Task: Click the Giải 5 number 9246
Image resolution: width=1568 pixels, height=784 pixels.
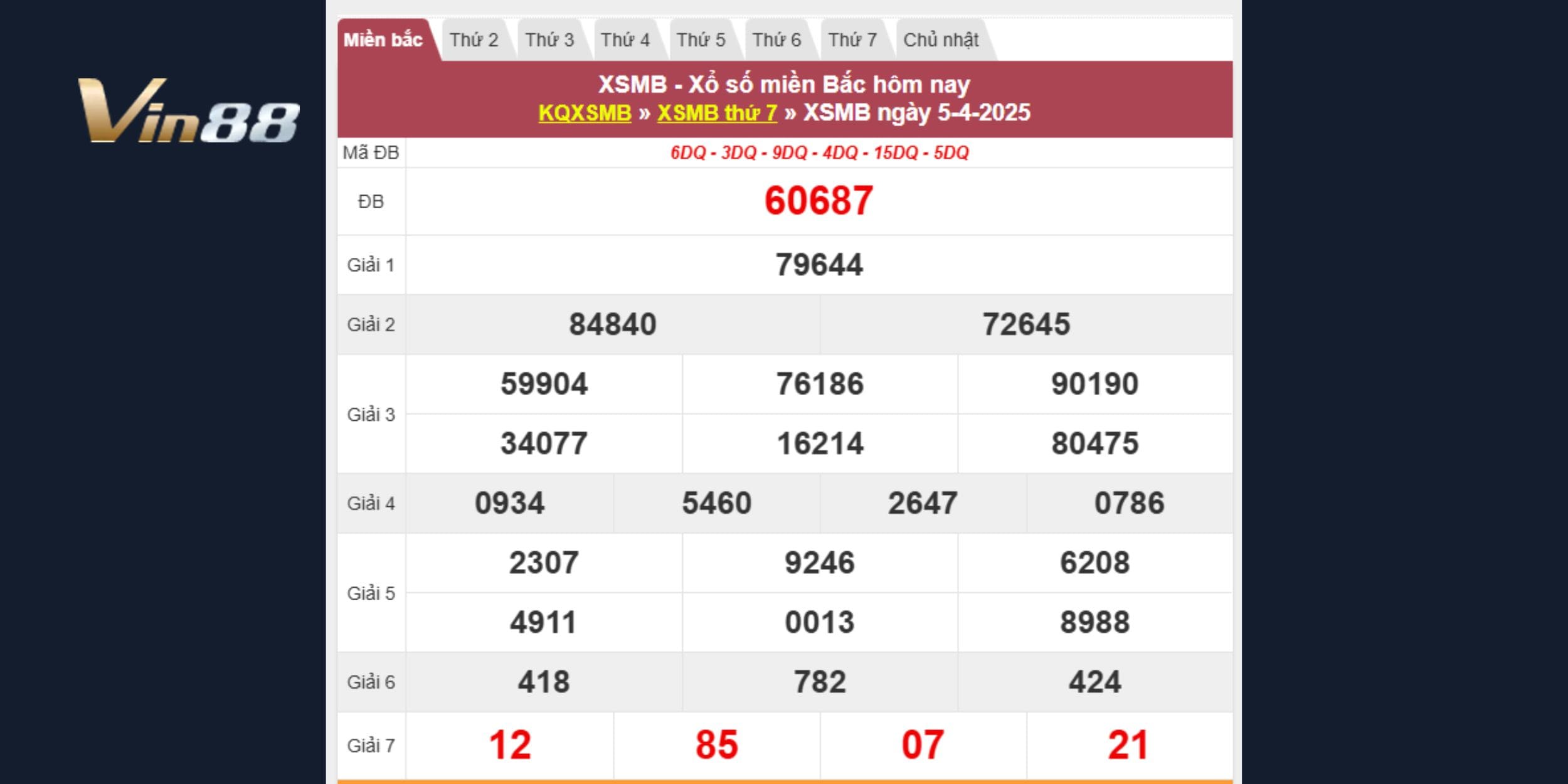Action: pos(820,563)
